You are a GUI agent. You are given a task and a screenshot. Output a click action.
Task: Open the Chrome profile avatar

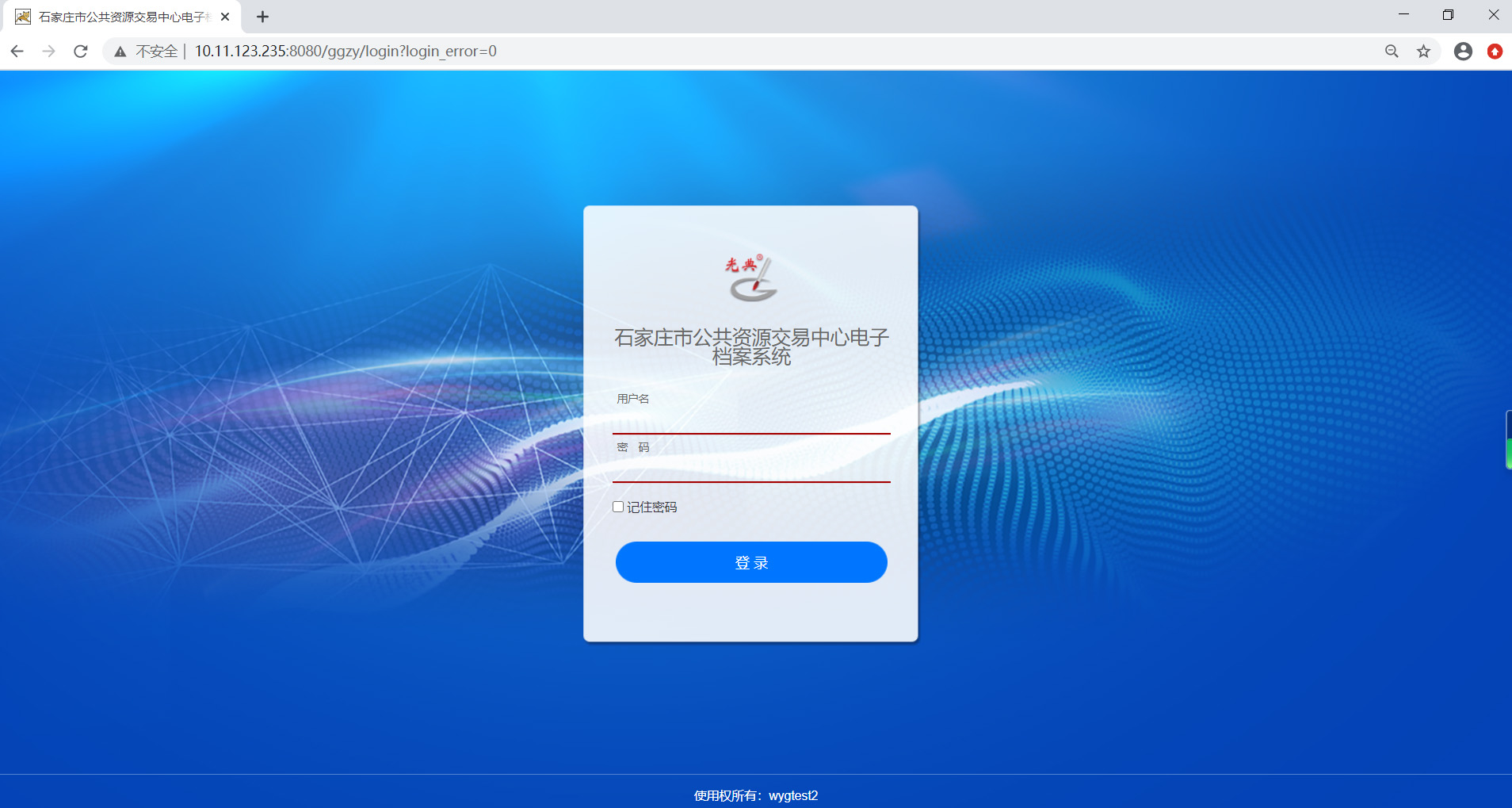tap(1463, 52)
